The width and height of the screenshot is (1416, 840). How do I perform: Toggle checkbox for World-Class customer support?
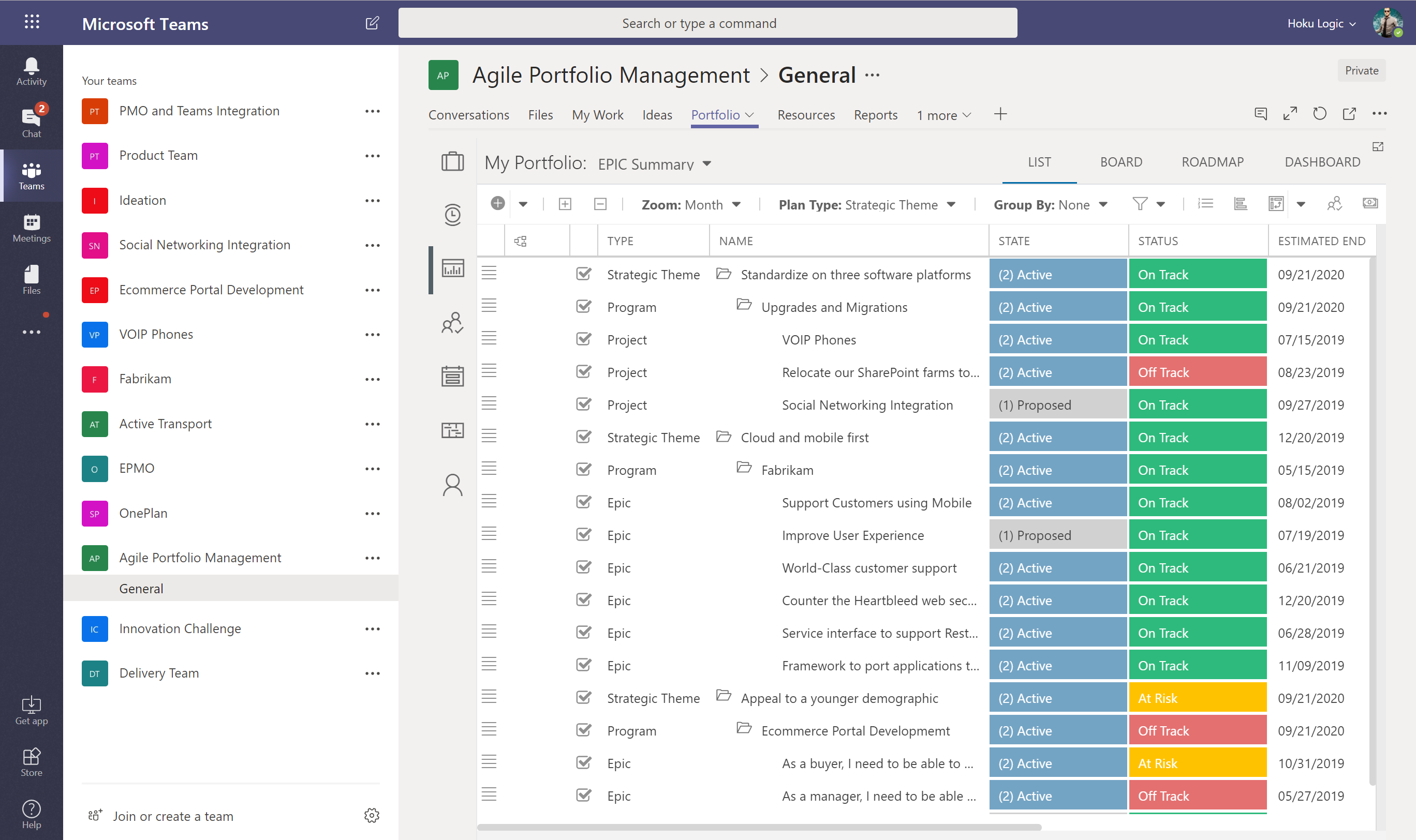point(583,567)
